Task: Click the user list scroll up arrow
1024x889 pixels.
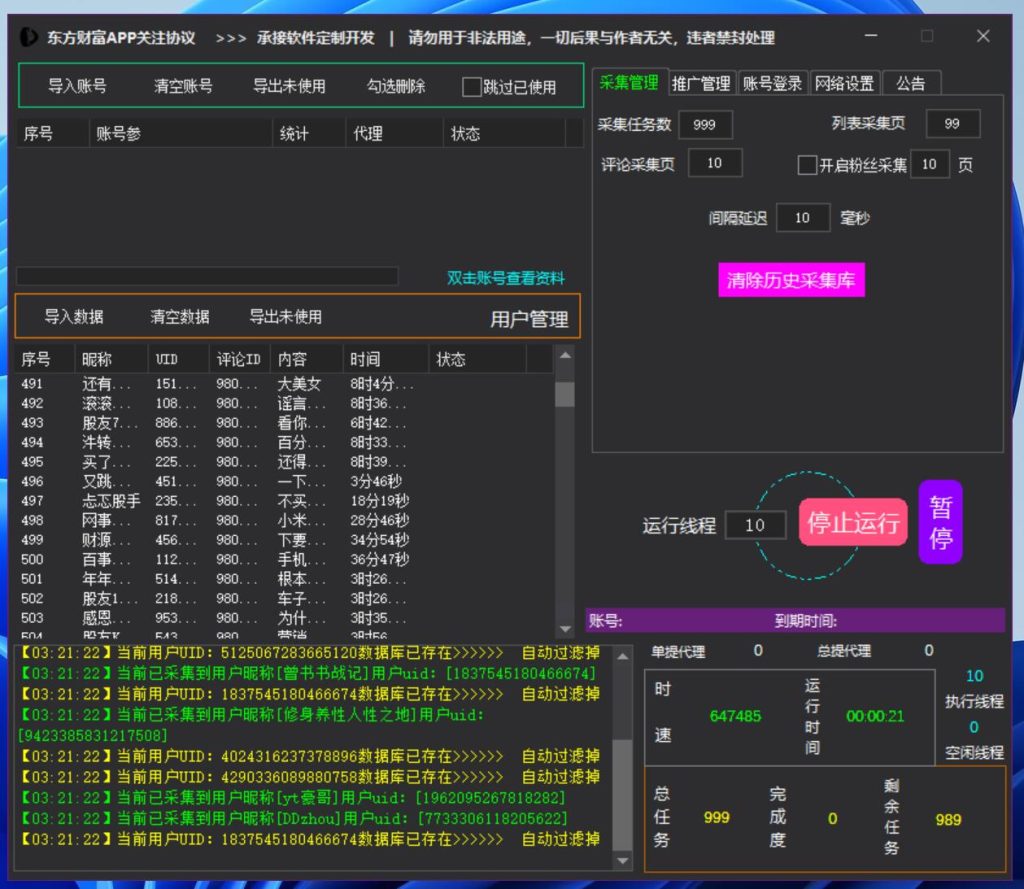Action: (x=565, y=355)
